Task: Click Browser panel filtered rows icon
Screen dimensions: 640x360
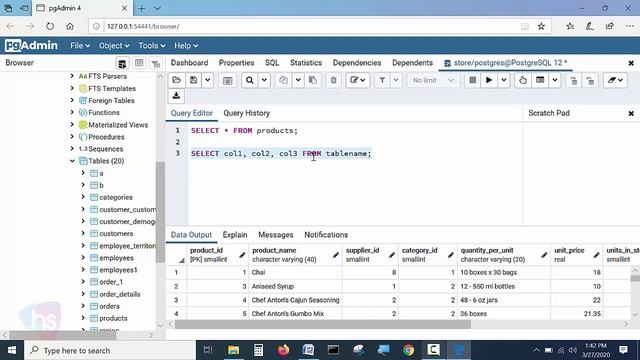Action: pyautogui.click(x=156, y=63)
